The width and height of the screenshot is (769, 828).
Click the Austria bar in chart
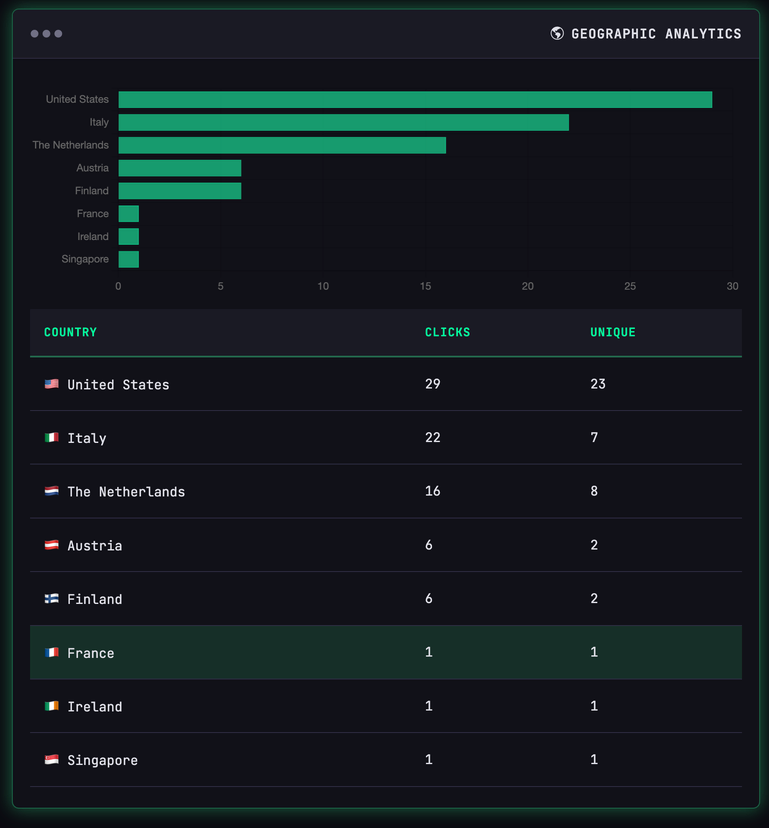tap(180, 168)
